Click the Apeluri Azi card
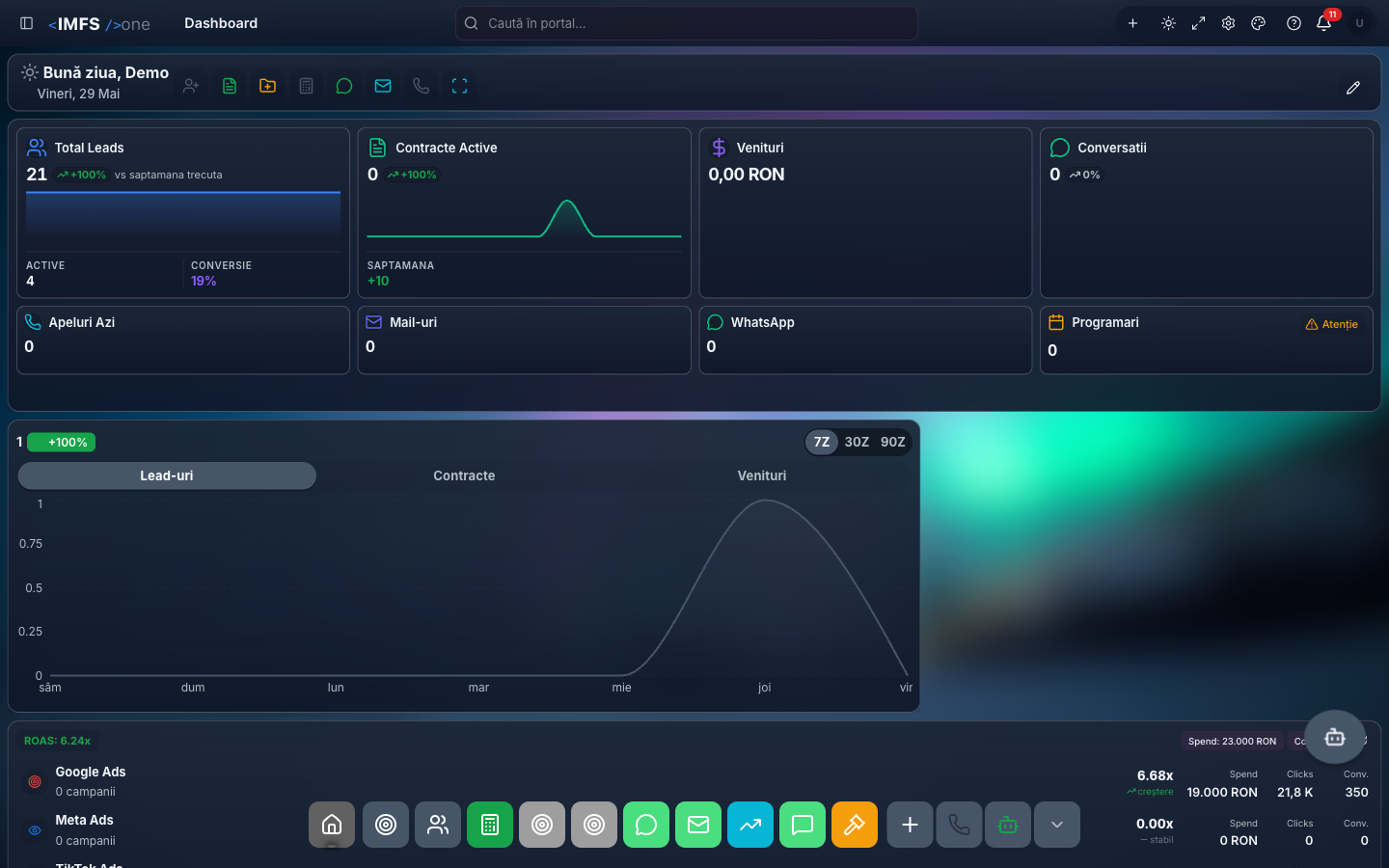Screen dimensions: 1389x868 [183, 339]
